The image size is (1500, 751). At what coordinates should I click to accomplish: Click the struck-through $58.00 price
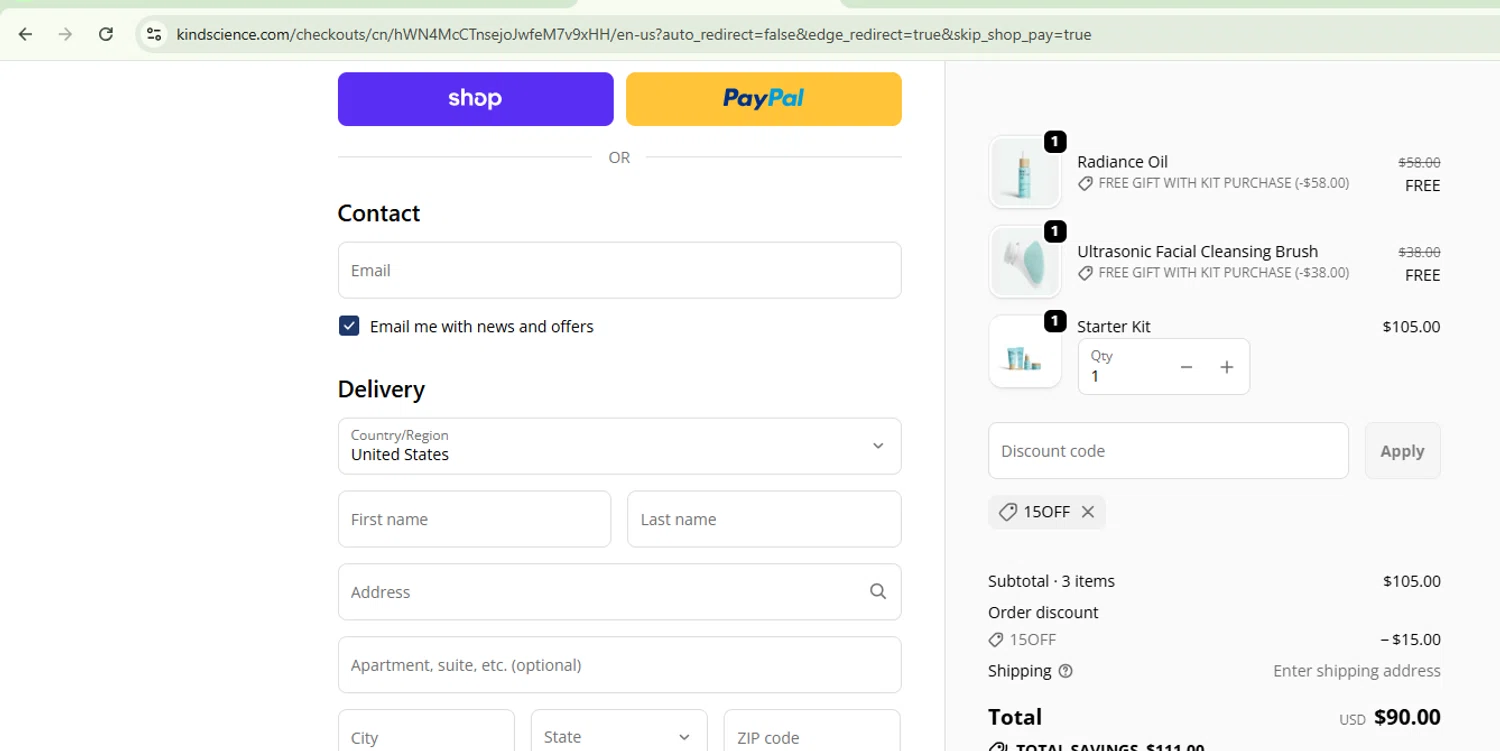1419,162
